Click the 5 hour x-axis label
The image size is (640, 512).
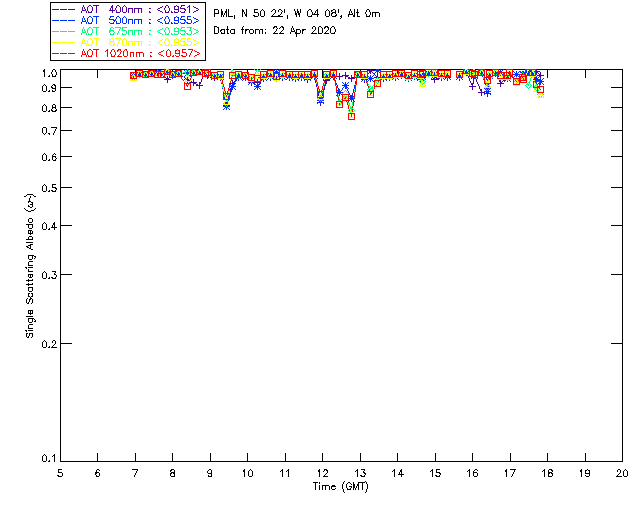[60, 473]
